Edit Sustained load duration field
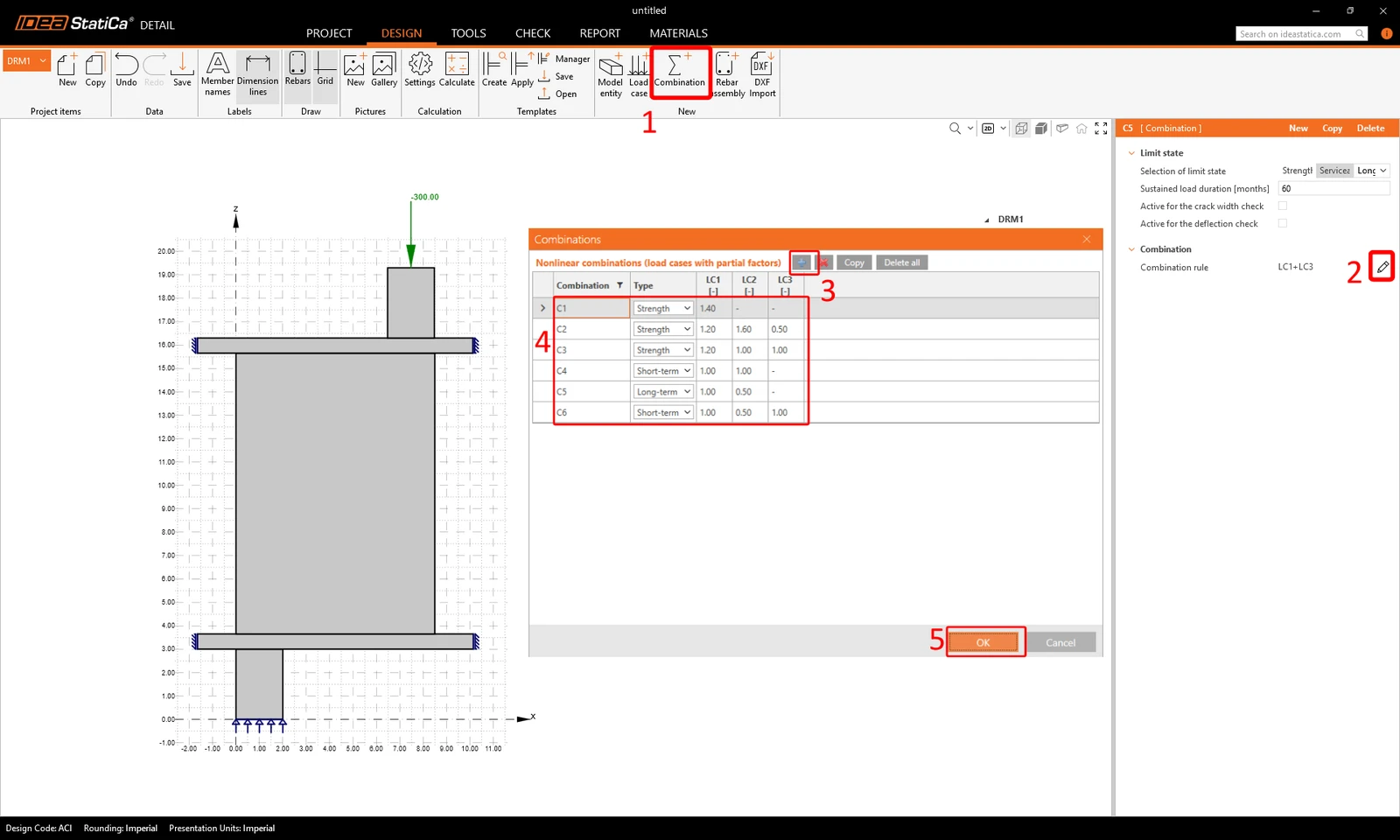The height and width of the screenshot is (840, 1400). click(1333, 189)
